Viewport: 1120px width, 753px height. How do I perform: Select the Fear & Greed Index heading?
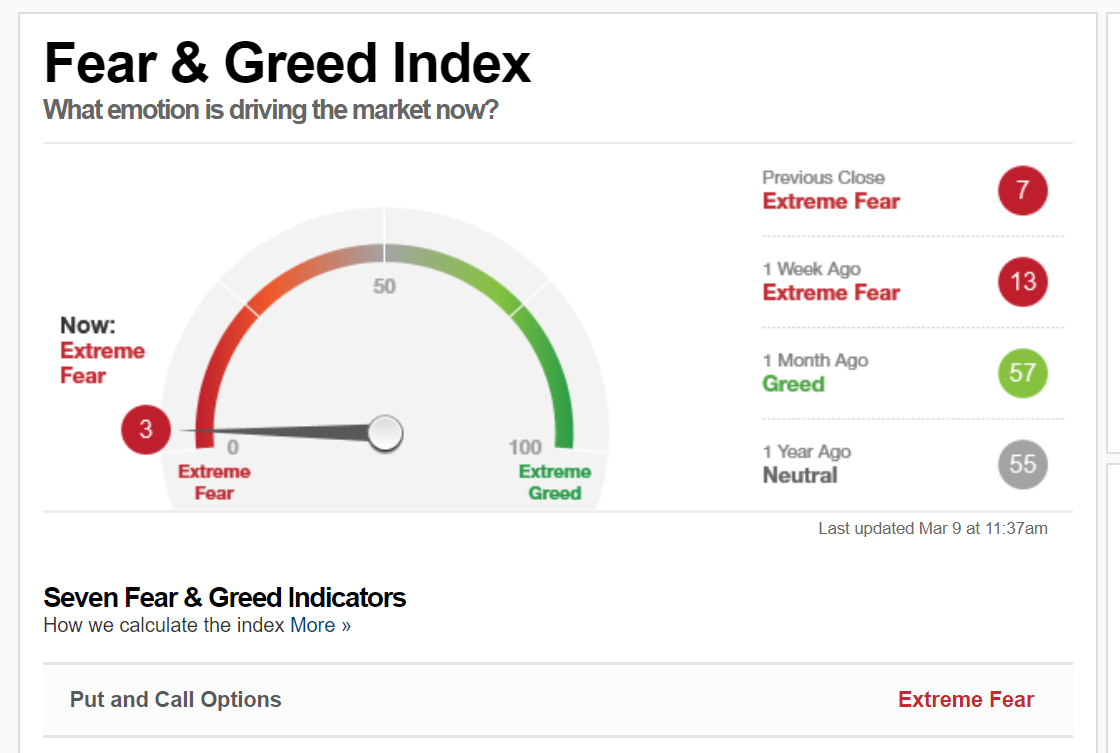287,64
